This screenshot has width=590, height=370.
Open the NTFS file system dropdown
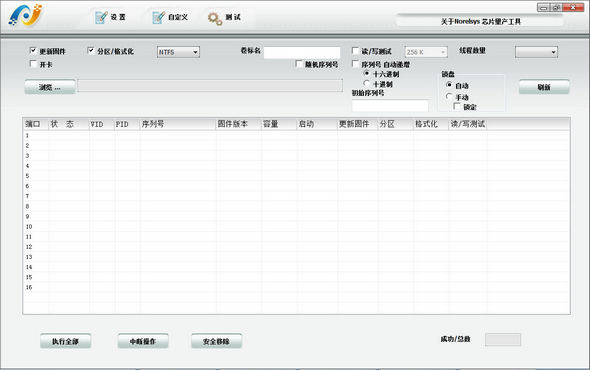[178, 52]
